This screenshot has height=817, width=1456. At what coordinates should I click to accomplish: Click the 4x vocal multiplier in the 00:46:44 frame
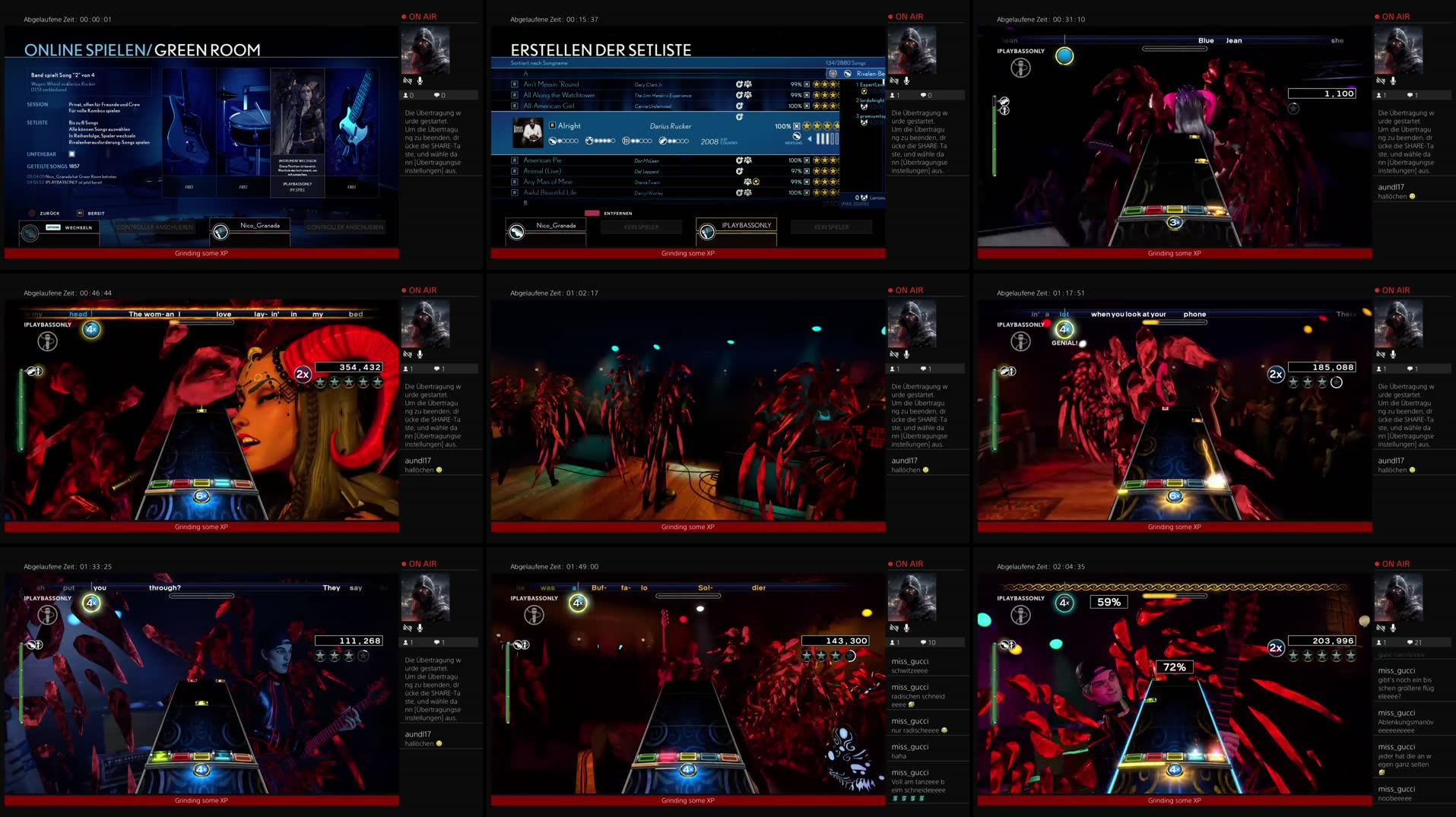tap(91, 329)
